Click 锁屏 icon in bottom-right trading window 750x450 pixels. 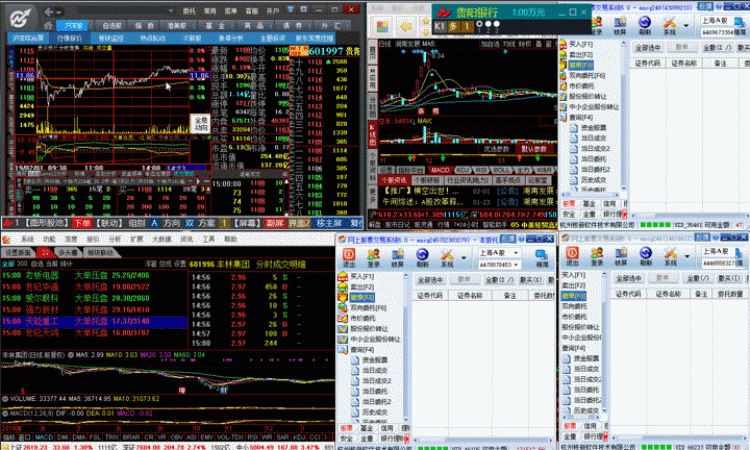(x=621, y=256)
